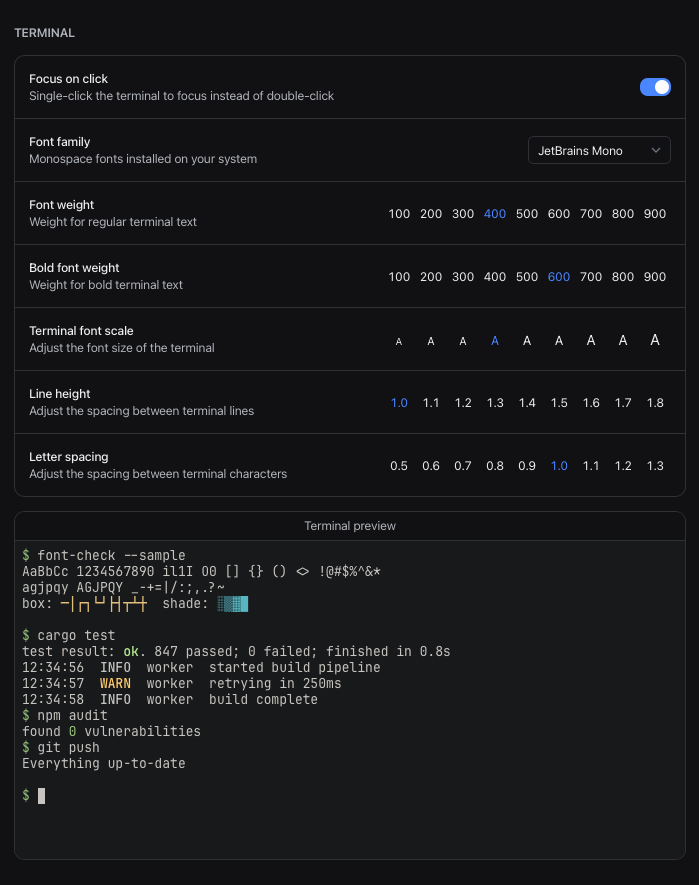This screenshot has height=885, width=699.
Task: Click the green 'ok' test result
Action: click(131, 651)
